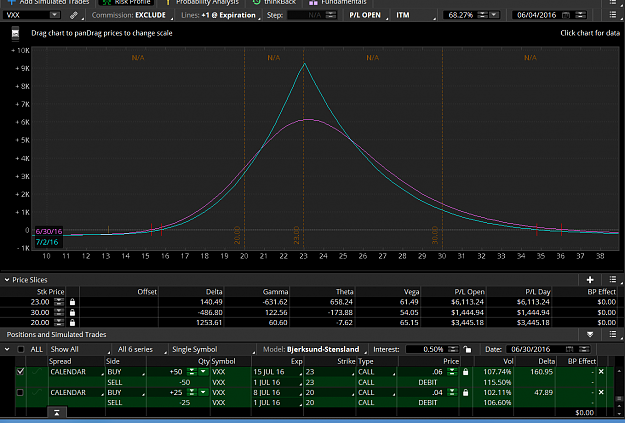
Task: Click the 6/30/16 chart line label
Action: pos(49,231)
